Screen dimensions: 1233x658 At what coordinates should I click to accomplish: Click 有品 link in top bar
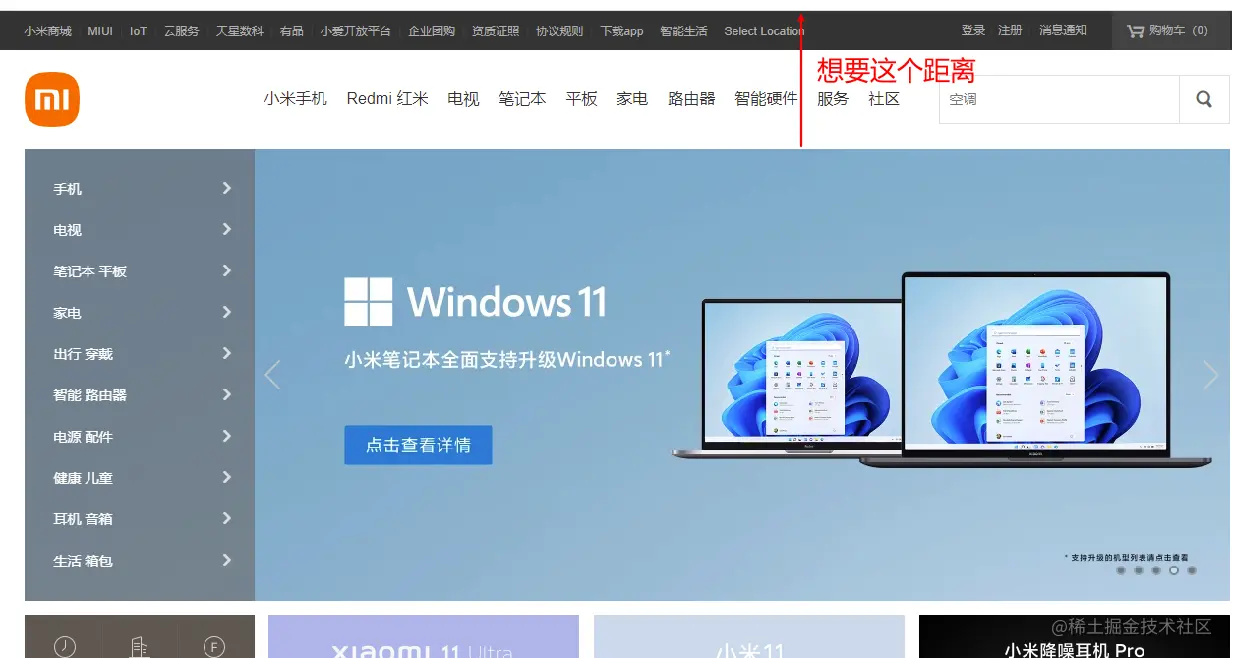pyautogui.click(x=292, y=31)
